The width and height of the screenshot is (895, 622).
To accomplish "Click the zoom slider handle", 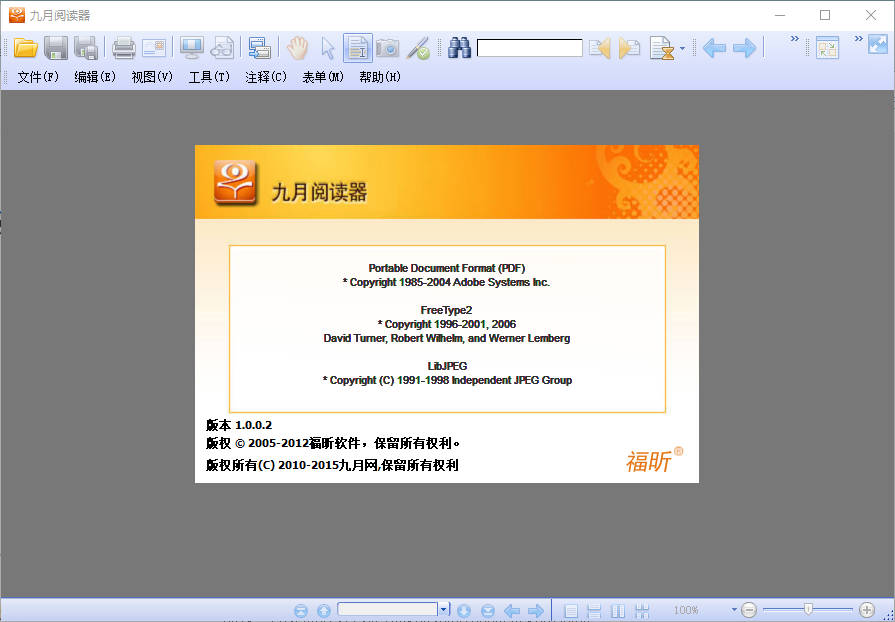I will [x=808, y=609].
